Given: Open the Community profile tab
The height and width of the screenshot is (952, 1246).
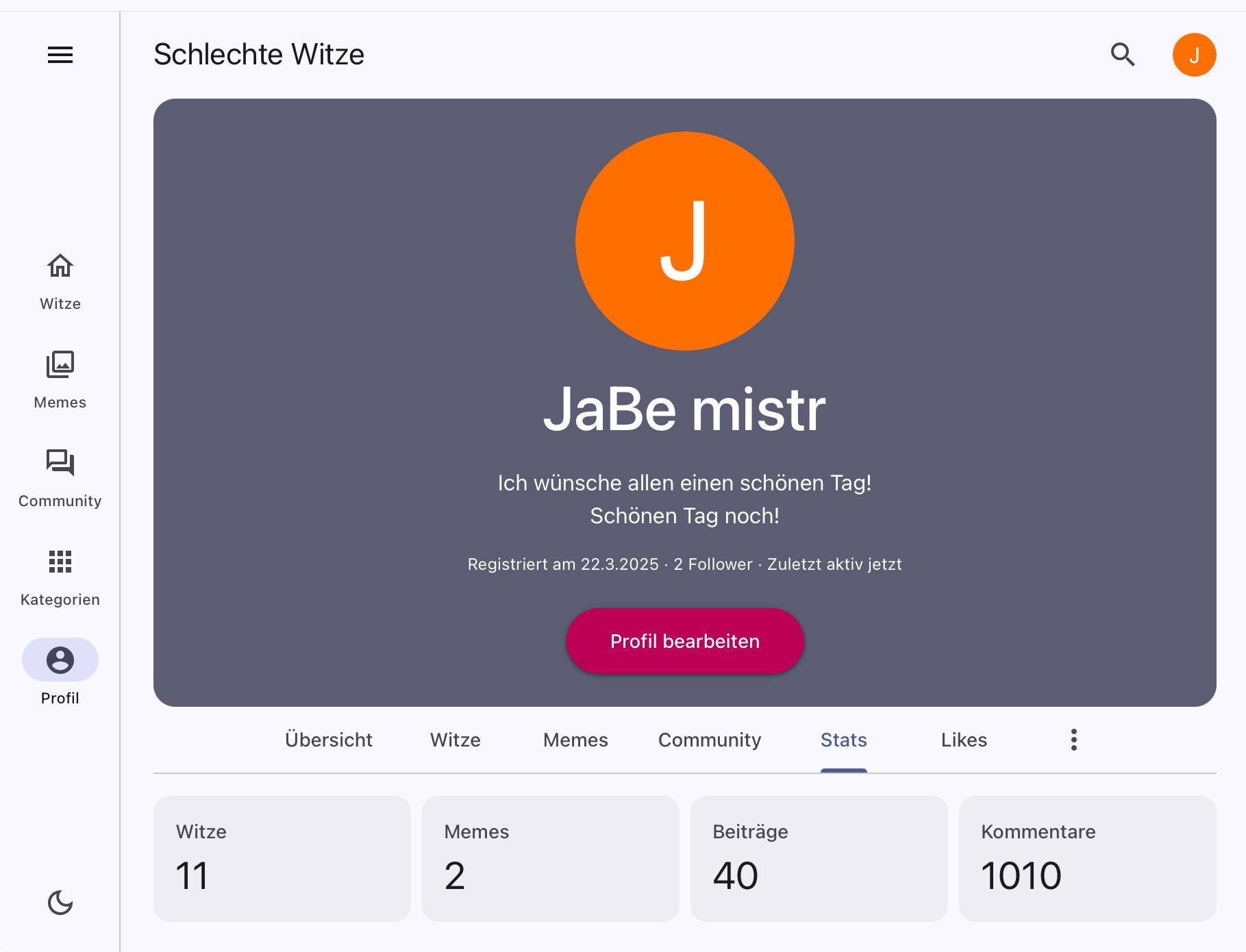Looking at the screenshot, I should click(x=710, y=740).
